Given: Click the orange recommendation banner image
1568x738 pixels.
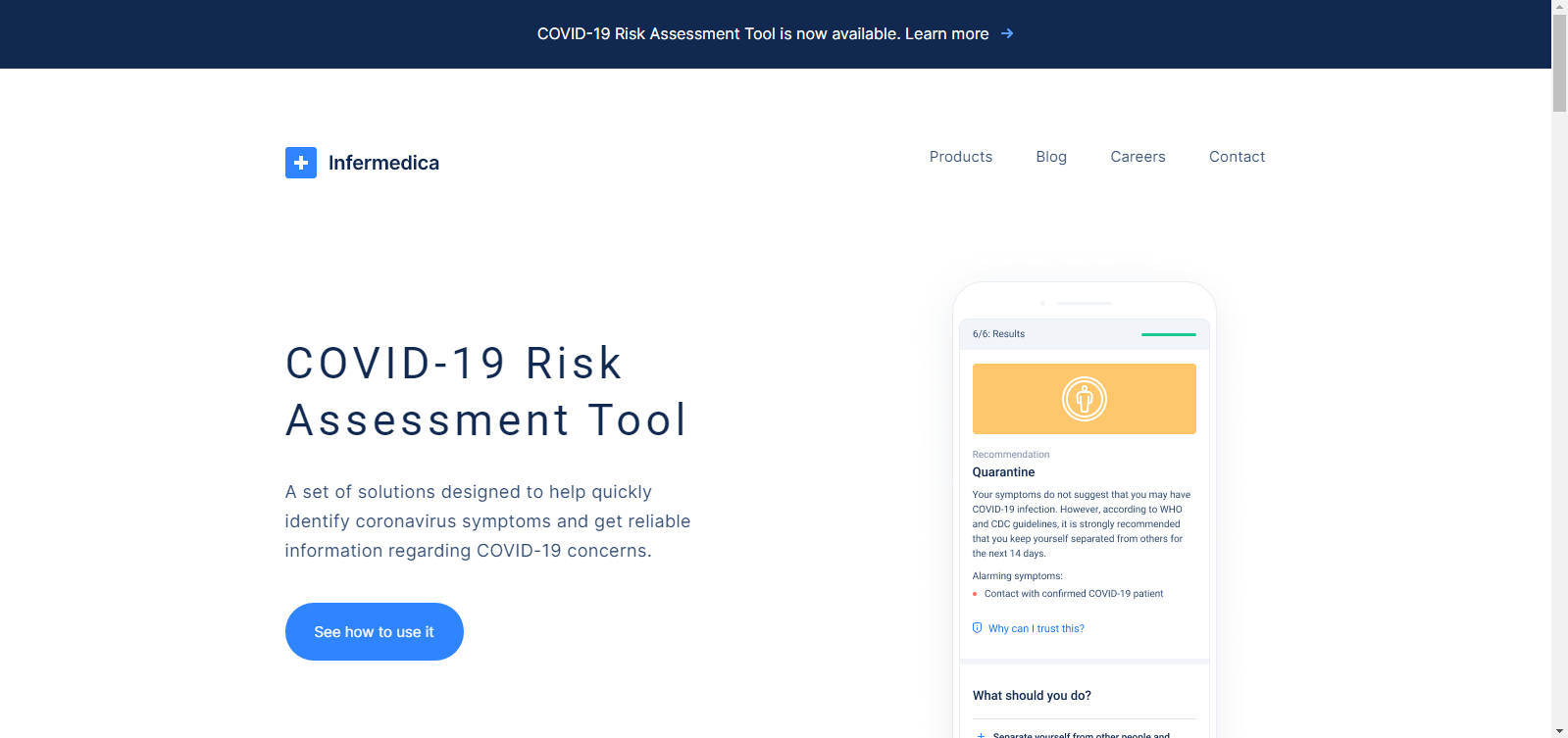Looking at the screenshot, I should click(1085, 399).
